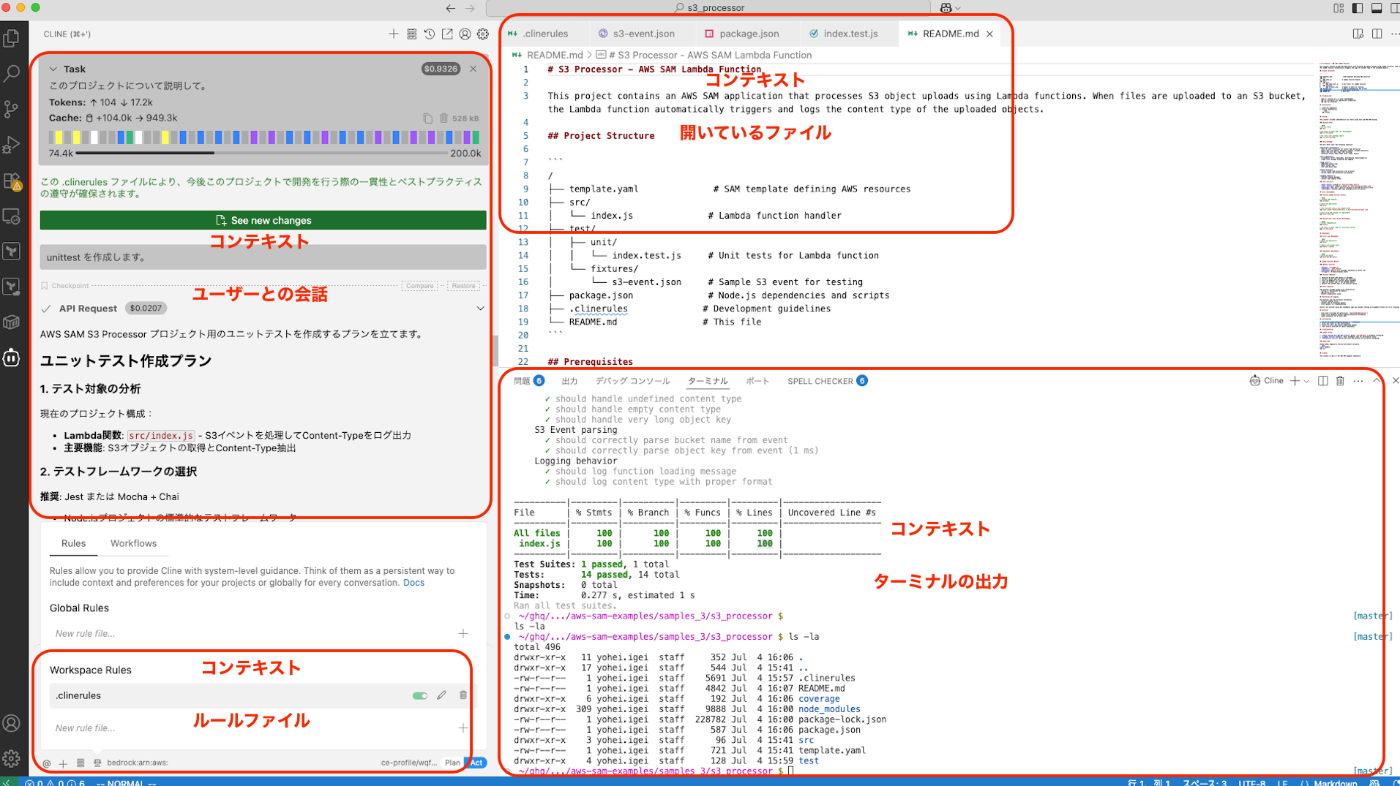Open the Manage gear in activity bar
Image resolution: width=1400 pixels, height=786 pixels.
[x=12, y=758]
